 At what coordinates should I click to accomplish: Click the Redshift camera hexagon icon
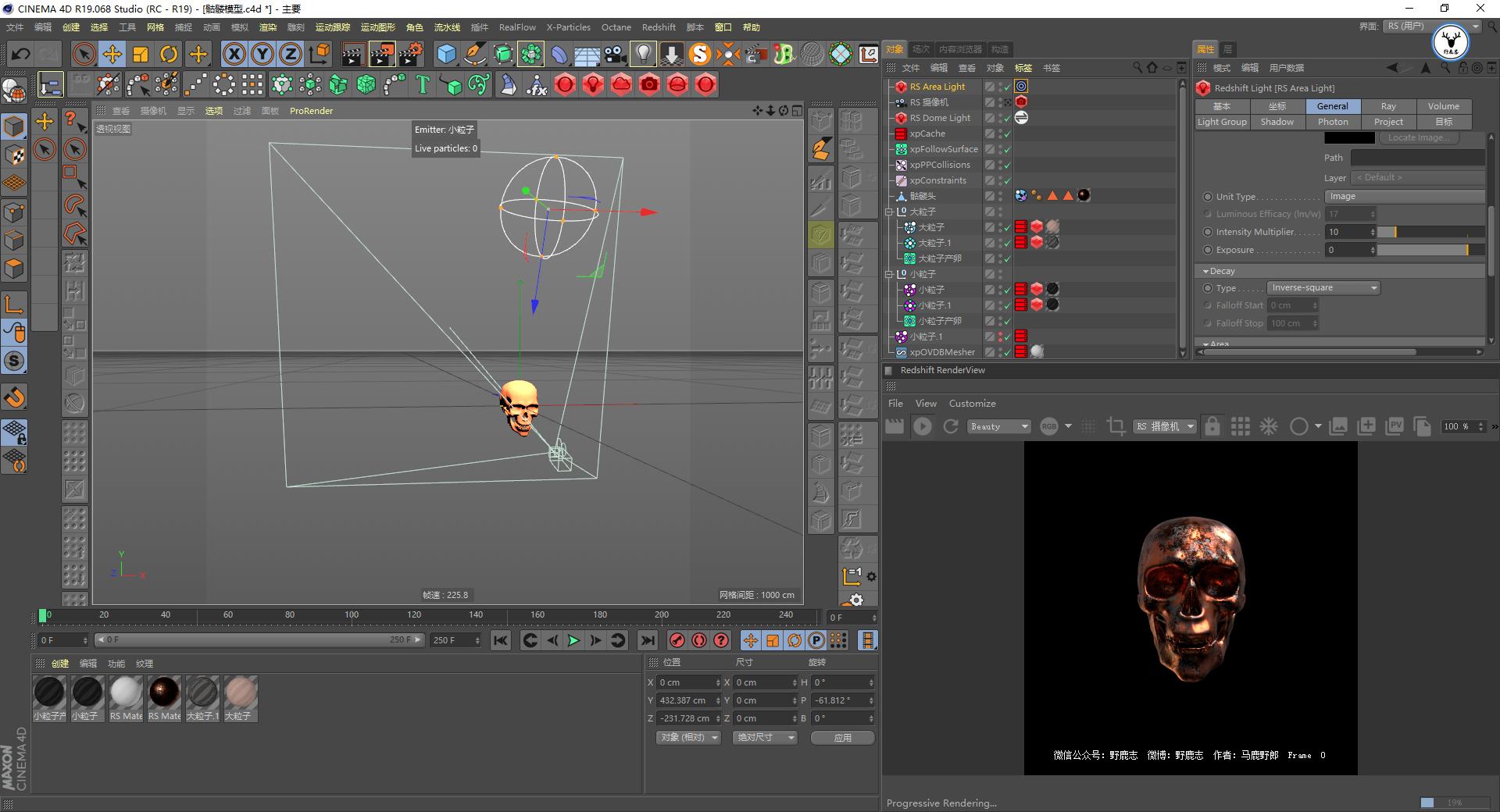click(x=649, y=84)
